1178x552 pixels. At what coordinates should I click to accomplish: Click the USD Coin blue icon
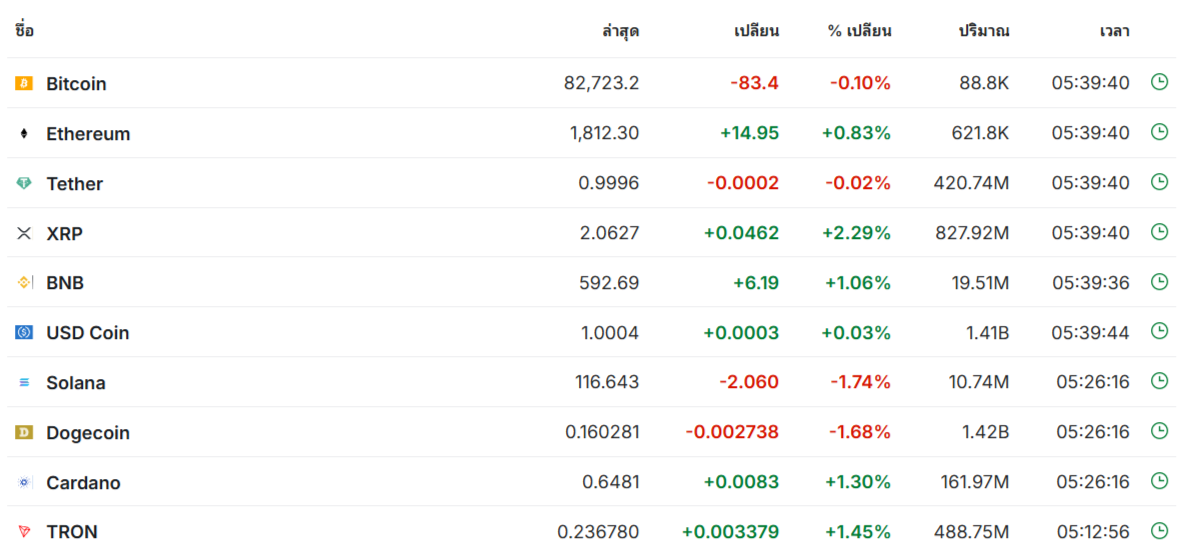point(24,333)
